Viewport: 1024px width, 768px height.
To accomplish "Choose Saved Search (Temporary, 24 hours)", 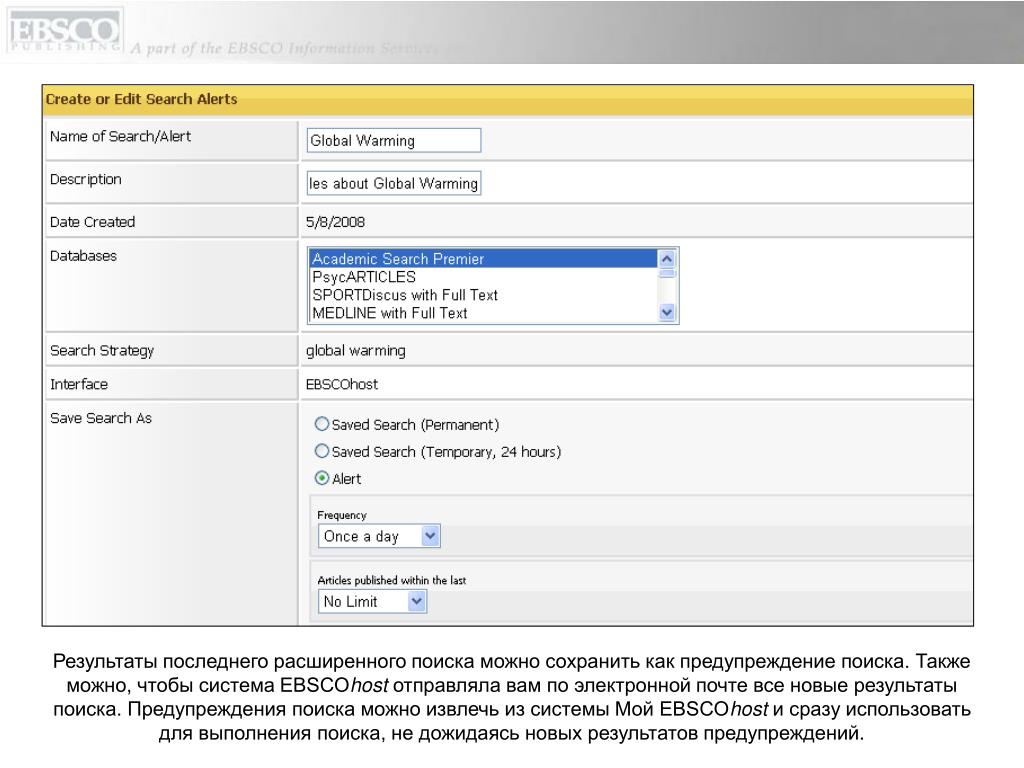I will (x=322, y=451).
